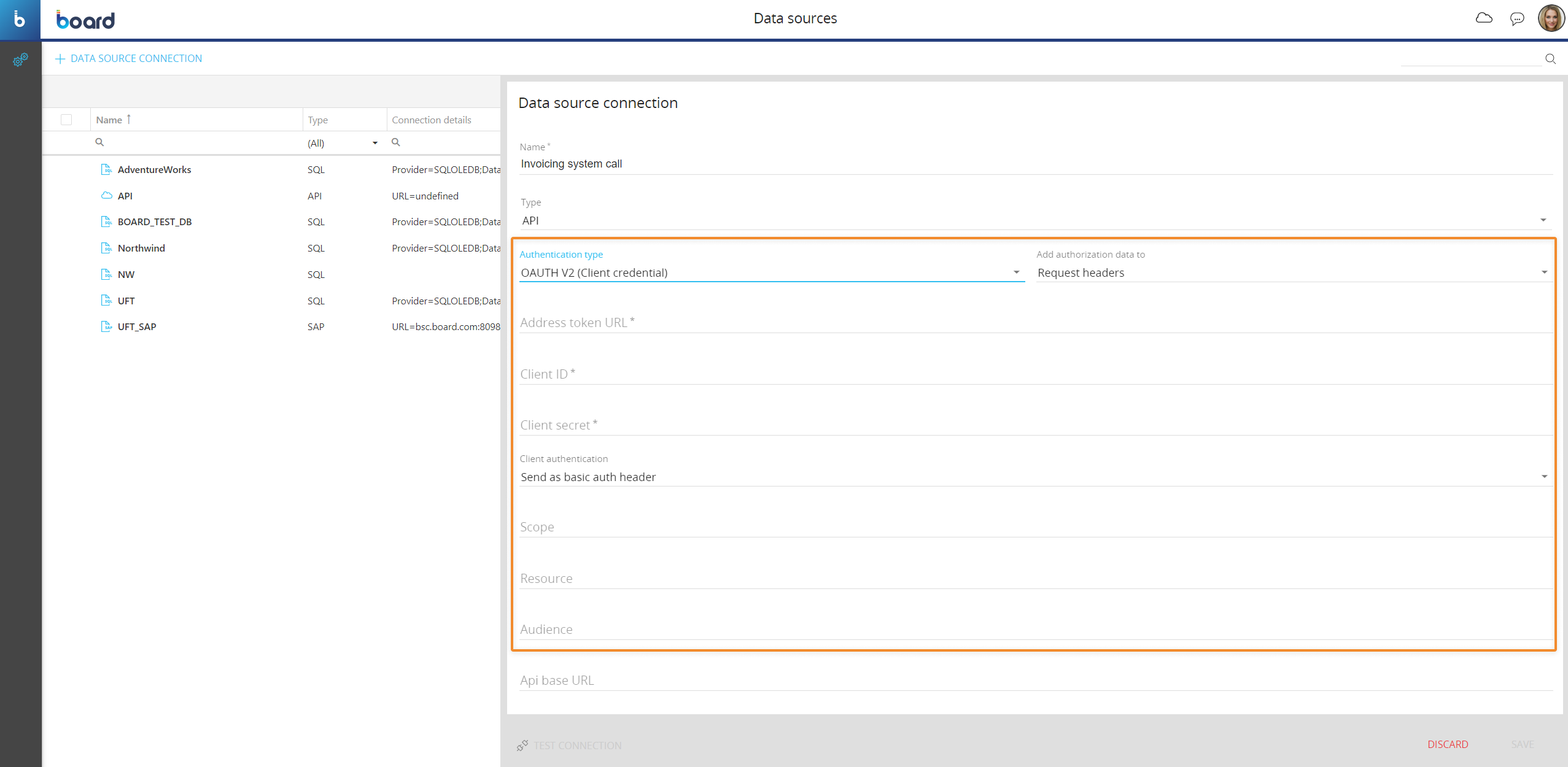Select the AdventureWorks row name
1568x767 pixels.
pyautogui.click(x=154, y=170)
